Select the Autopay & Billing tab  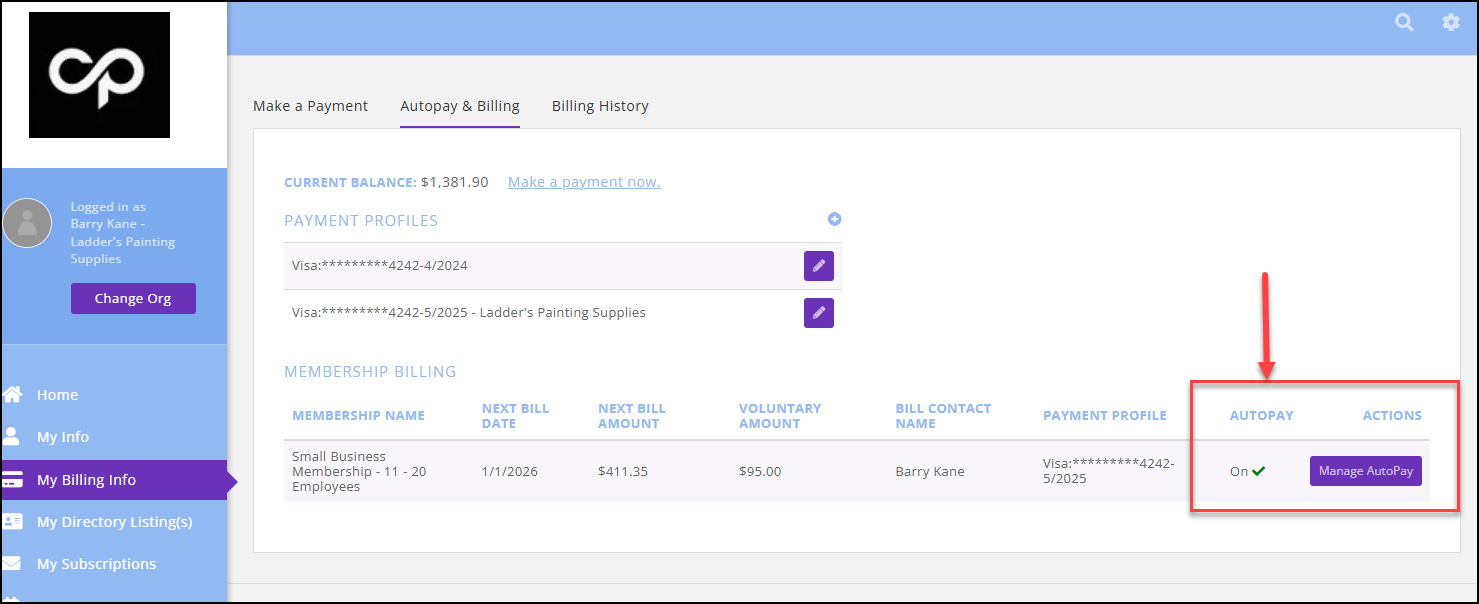(459, 106)
